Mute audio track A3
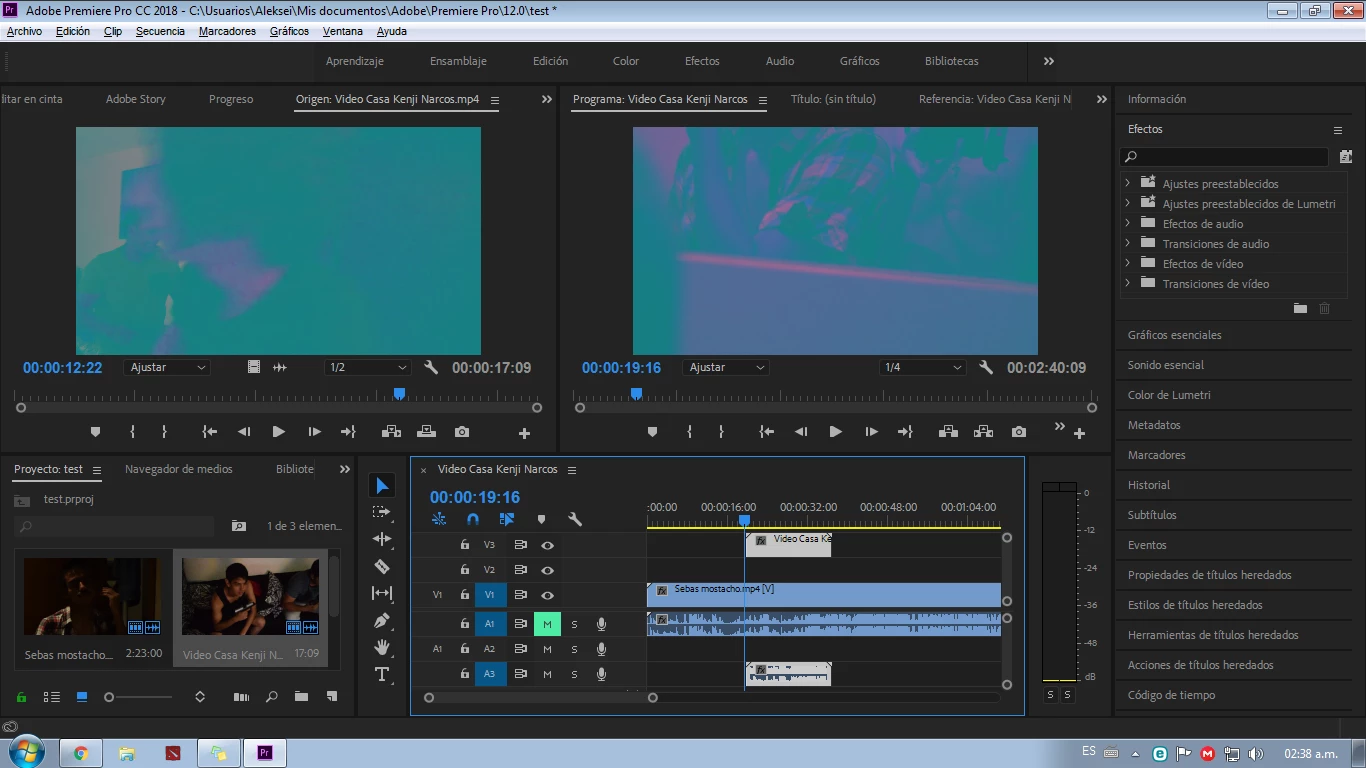This screenshot has width=1366, height=768. 547,674
